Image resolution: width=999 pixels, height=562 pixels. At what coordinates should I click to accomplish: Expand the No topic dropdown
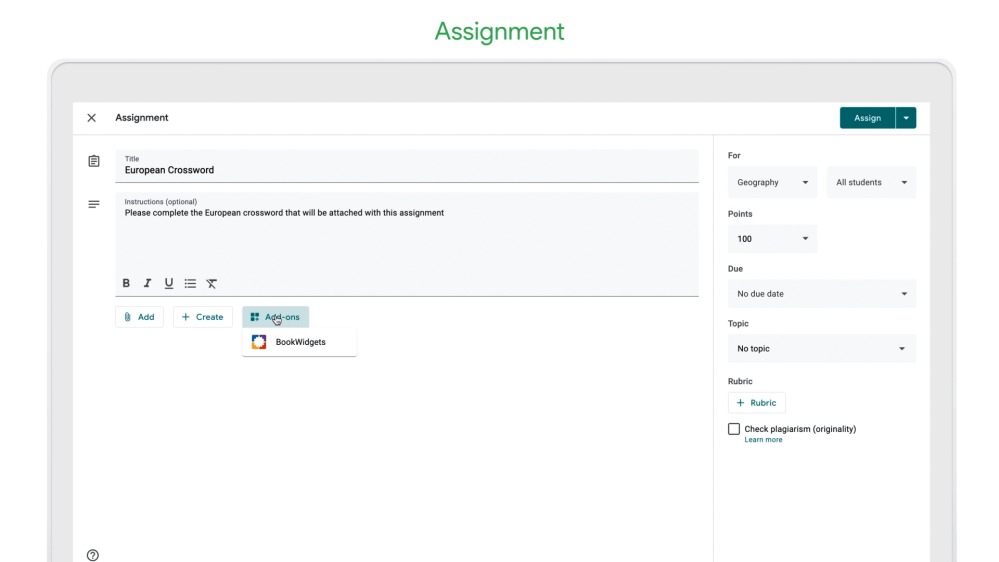pos(821,349)
